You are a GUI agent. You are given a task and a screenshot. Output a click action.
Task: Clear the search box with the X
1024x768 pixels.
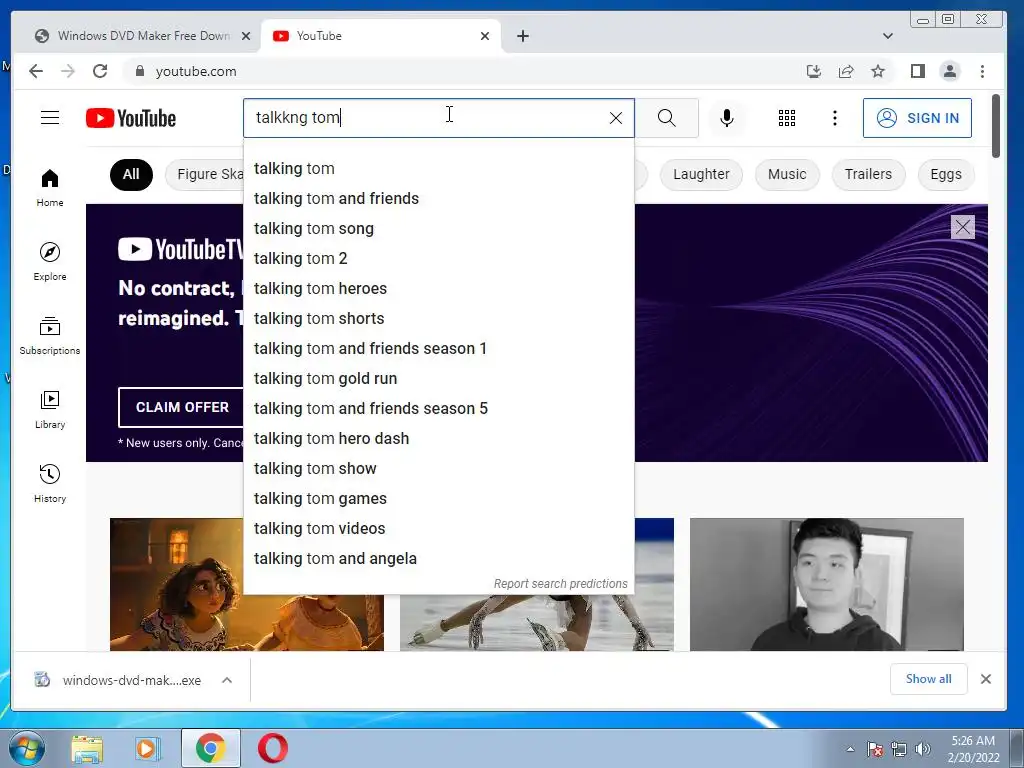coord(615,118)
